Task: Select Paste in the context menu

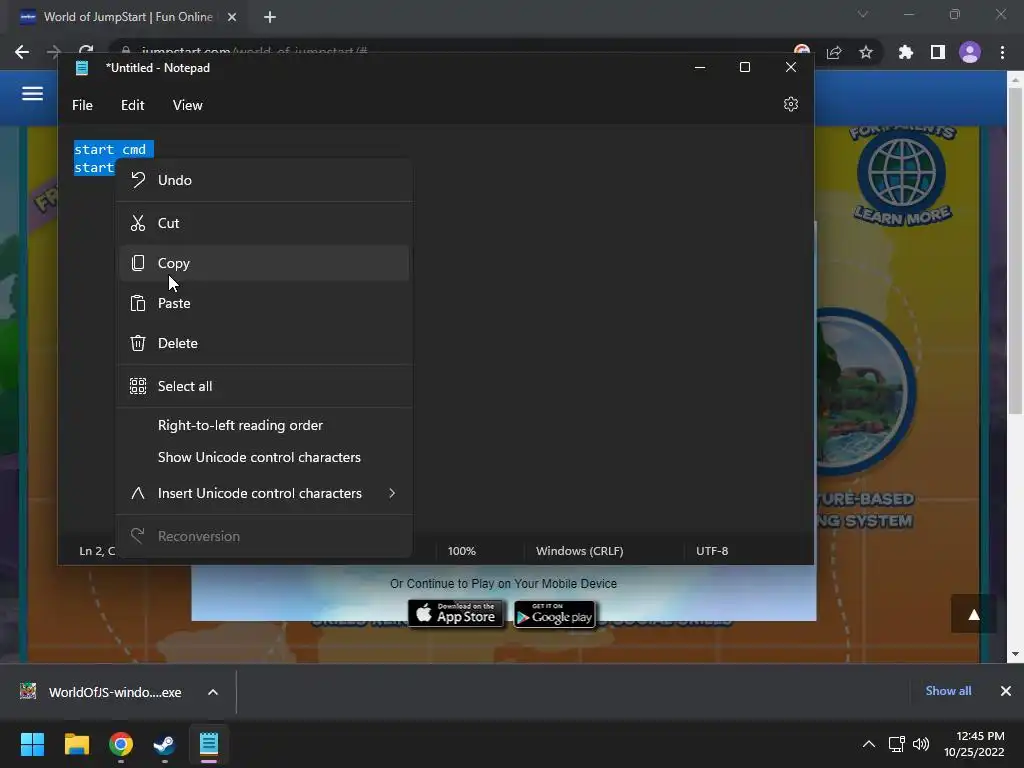Action: [x=264, y=303]
